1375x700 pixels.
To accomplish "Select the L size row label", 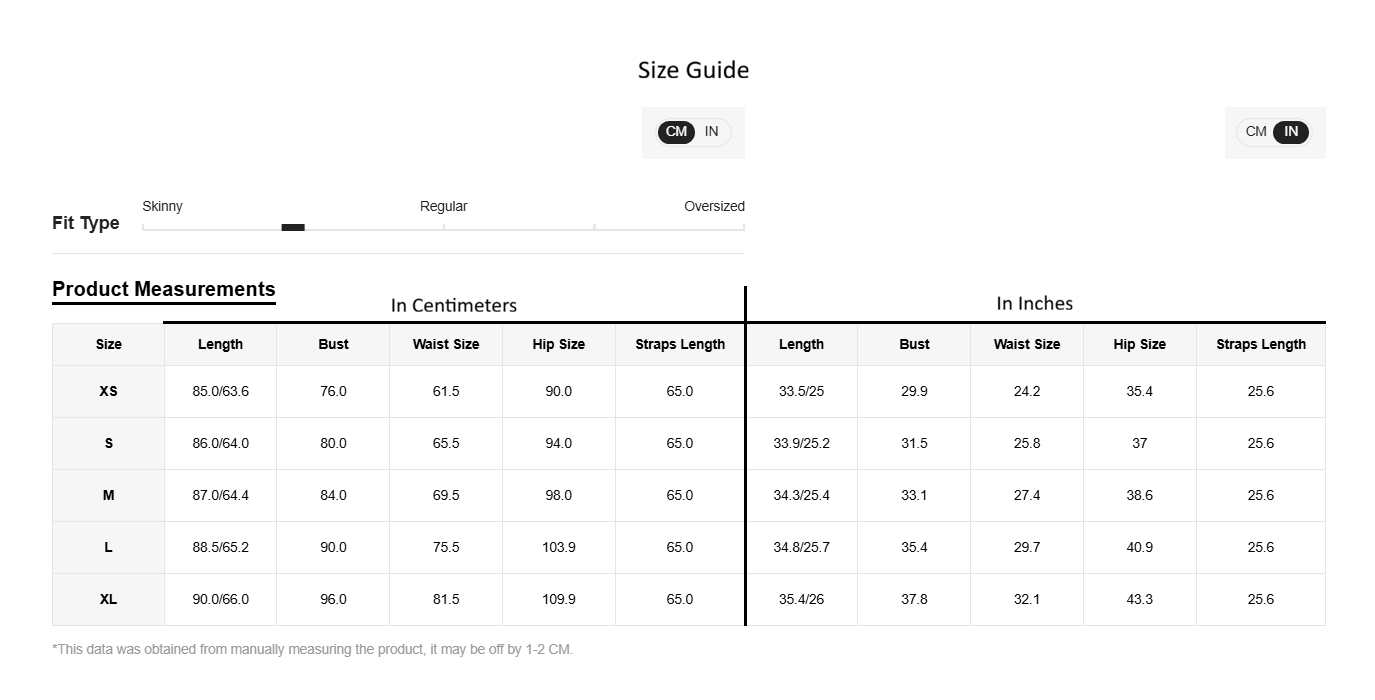I will tap(109, 547).
